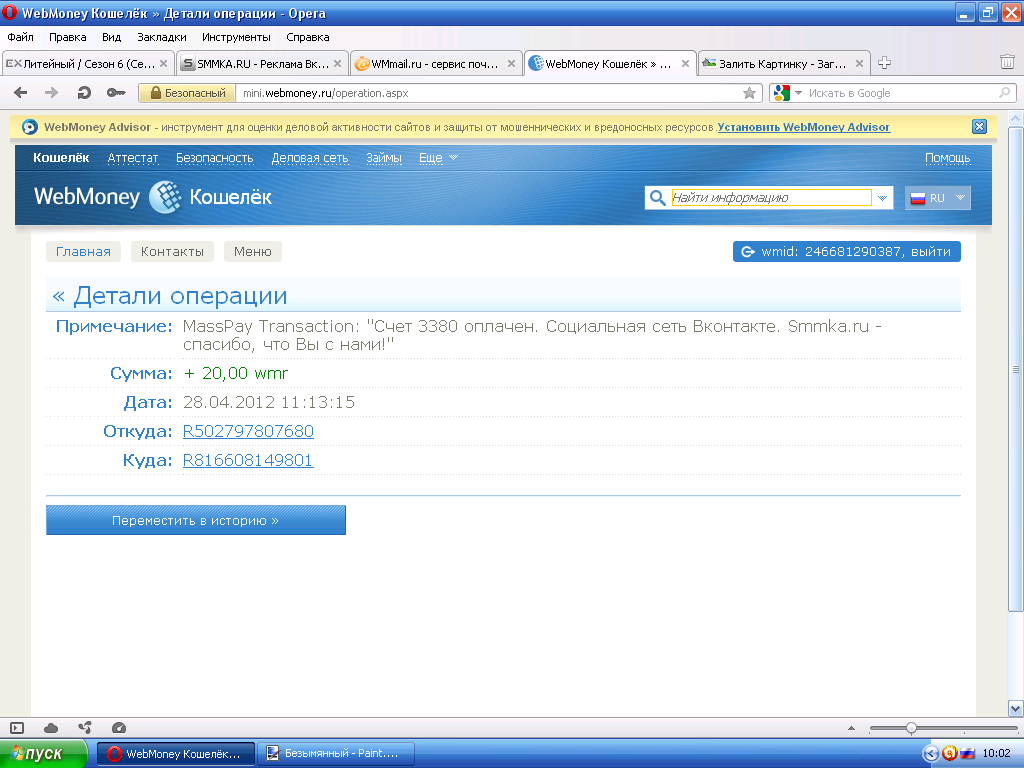Switch to Безымянный - Paint taskbar window
Screen dimensions: 1024x768
click(336, 754)
